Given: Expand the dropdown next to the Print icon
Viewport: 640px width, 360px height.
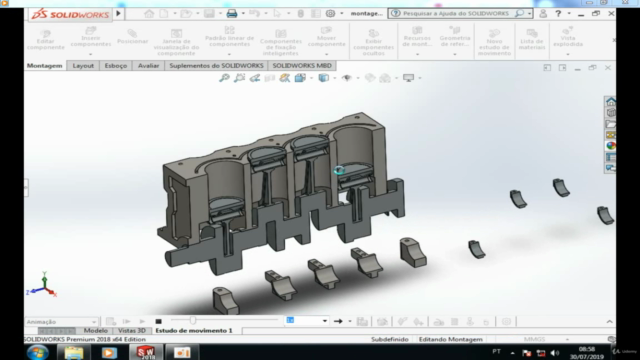Looking at the screenshot, I should pos(243,13).
